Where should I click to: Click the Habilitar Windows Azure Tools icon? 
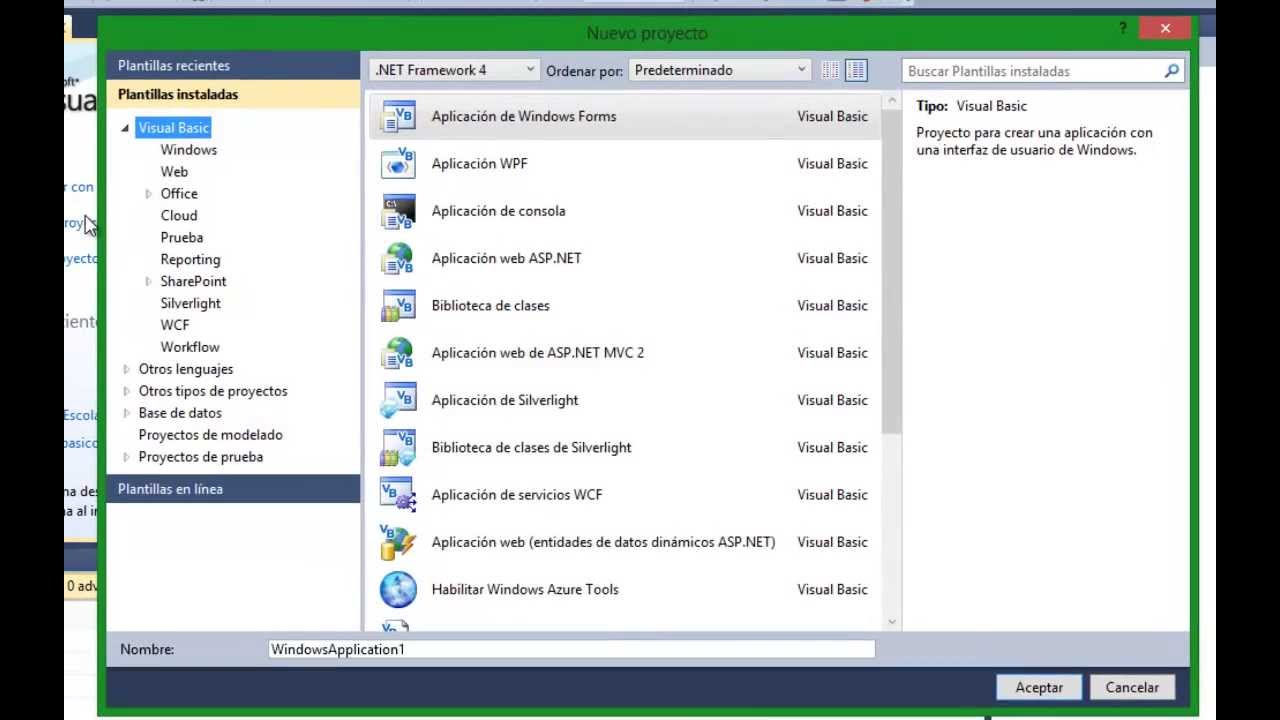[398, 590]
